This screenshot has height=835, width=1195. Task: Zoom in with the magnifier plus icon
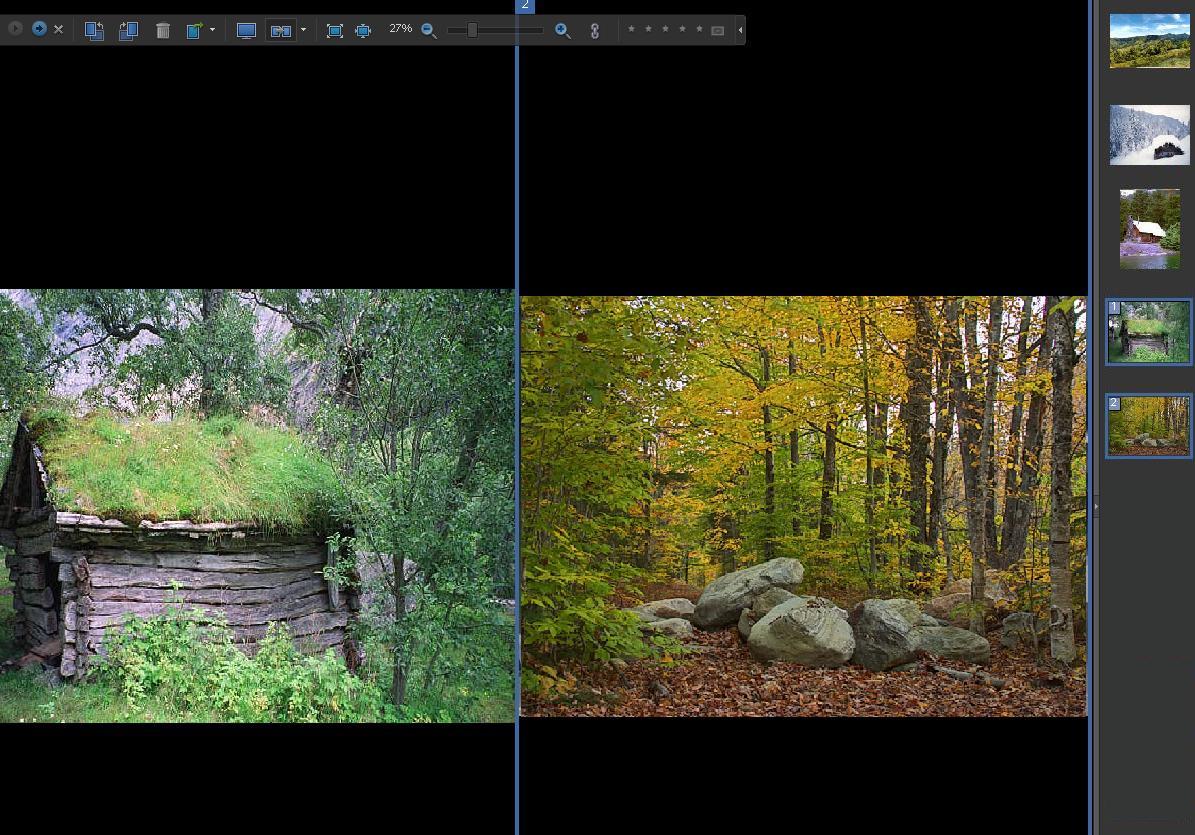[x=563, y=31]
